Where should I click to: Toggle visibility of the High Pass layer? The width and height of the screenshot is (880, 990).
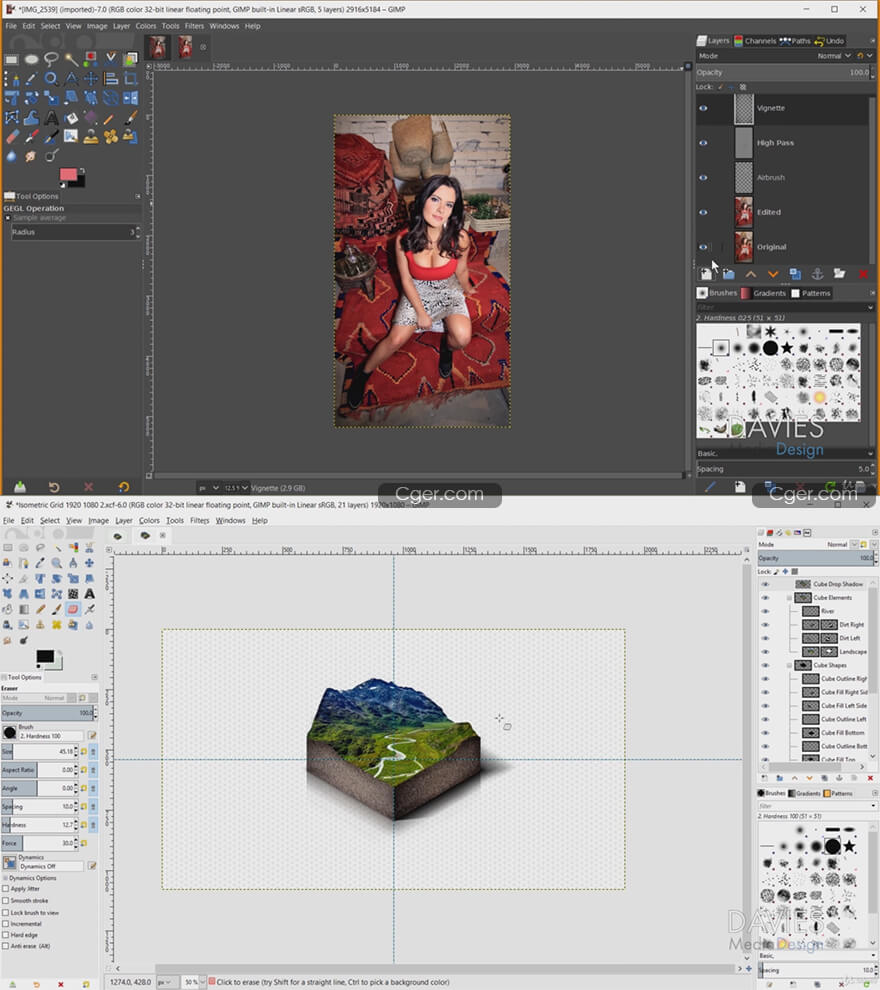click(703, 143)
